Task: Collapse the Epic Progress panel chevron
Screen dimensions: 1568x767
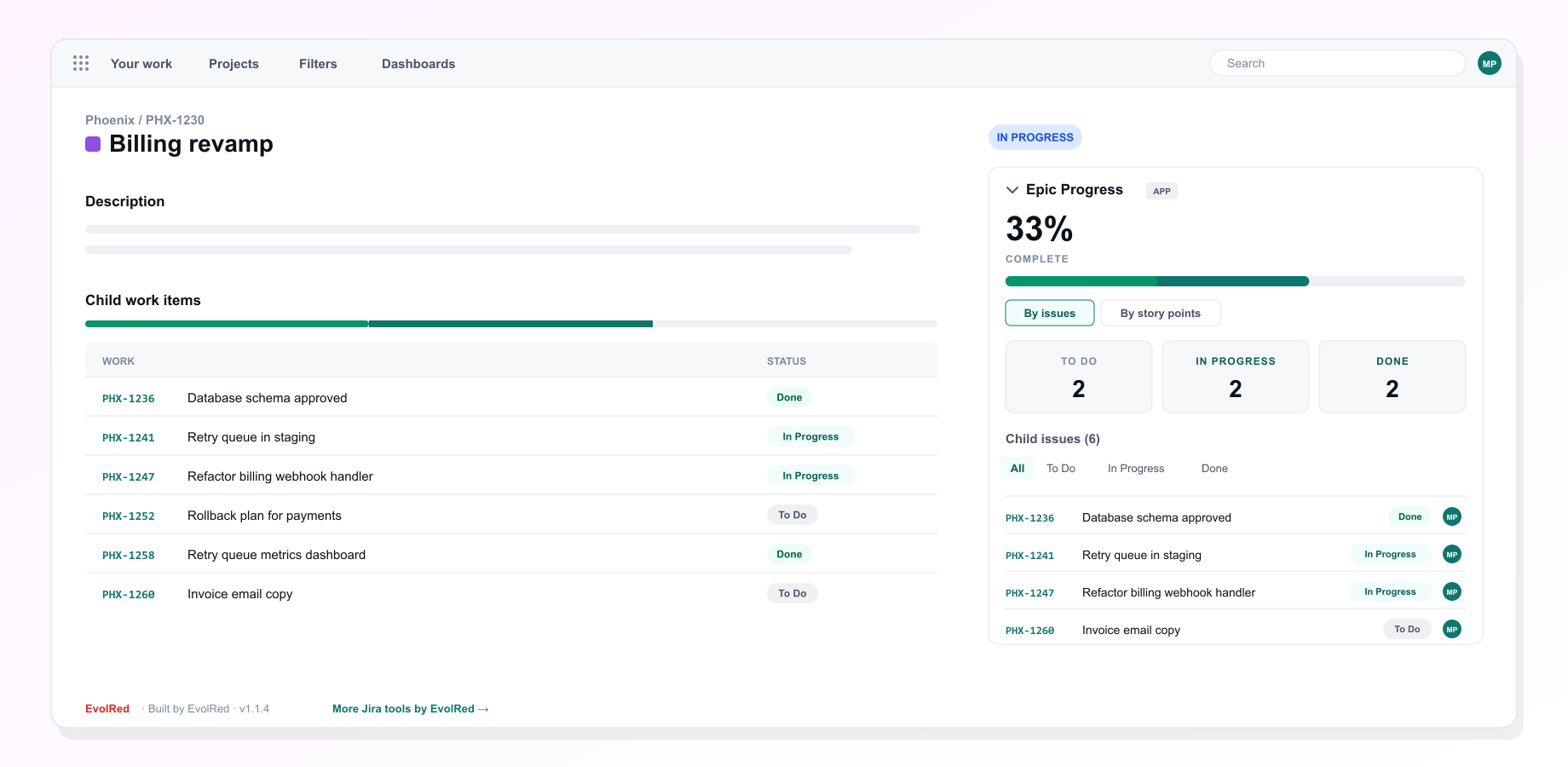Action: 1012,190
